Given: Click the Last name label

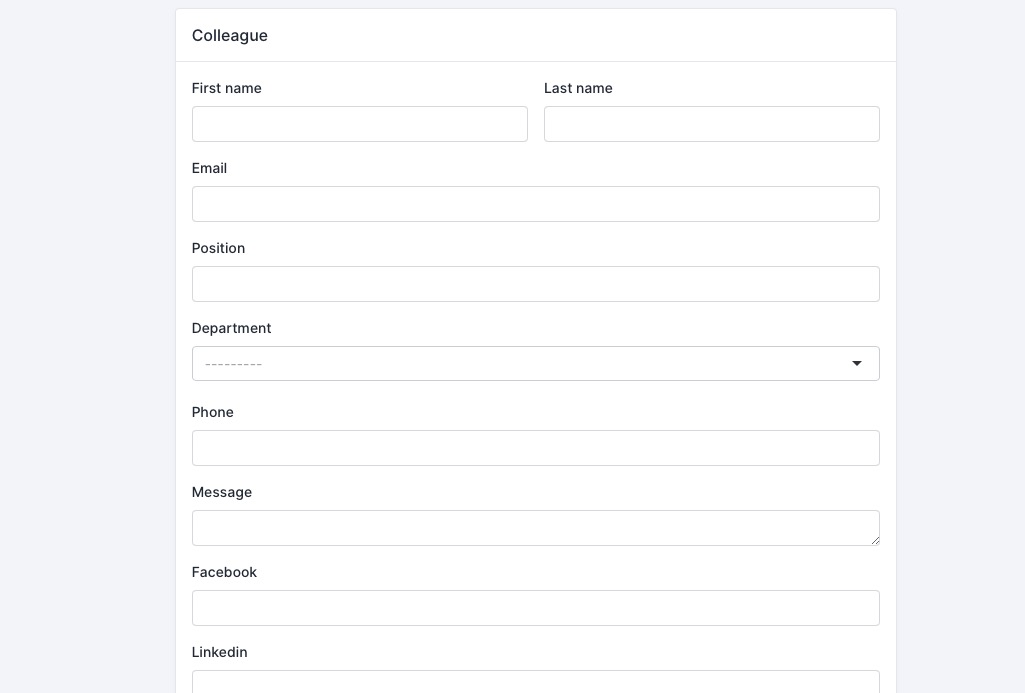Looking at the screenshot, I should point(578,88).
